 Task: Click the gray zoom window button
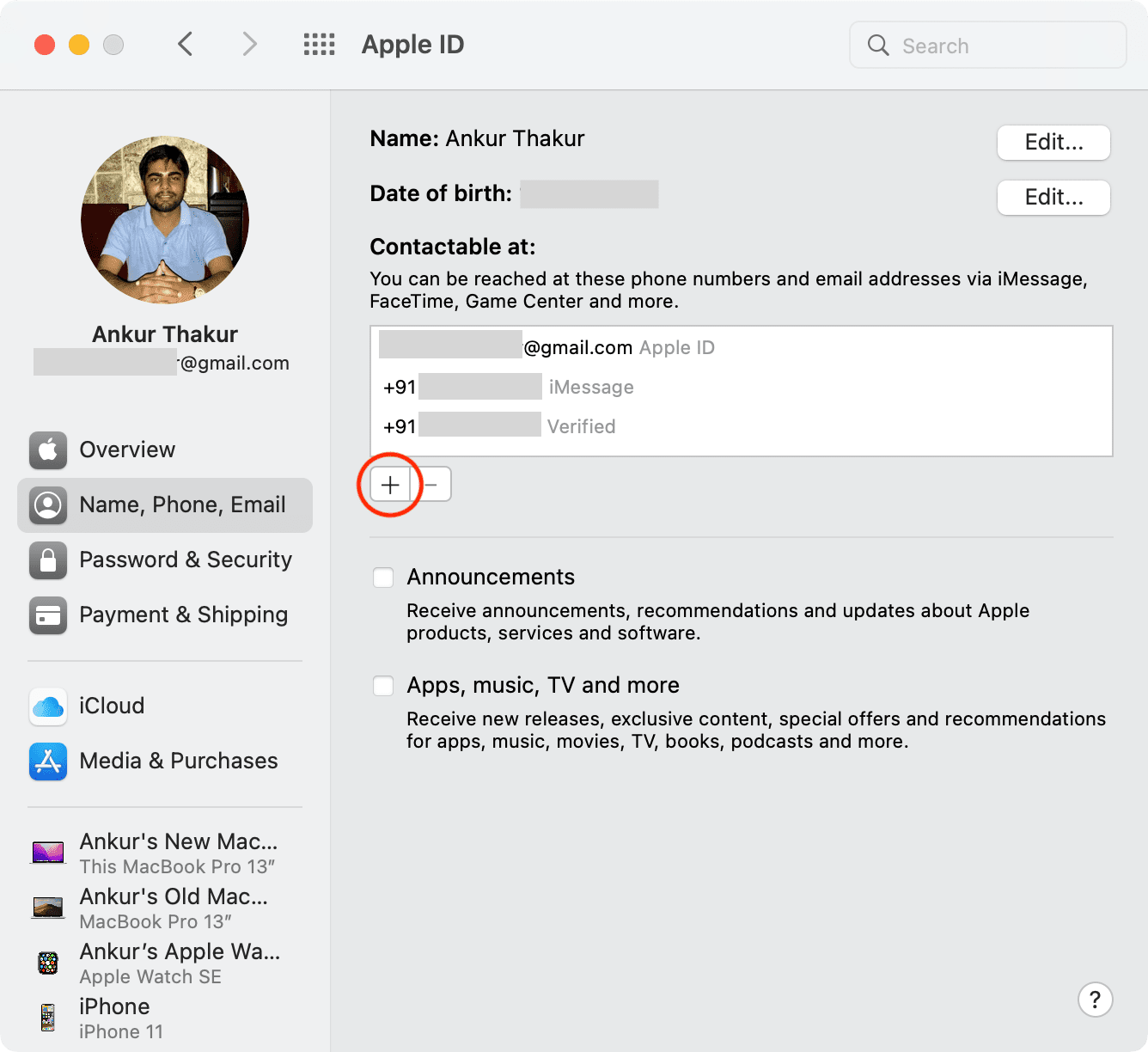(113, 45)
